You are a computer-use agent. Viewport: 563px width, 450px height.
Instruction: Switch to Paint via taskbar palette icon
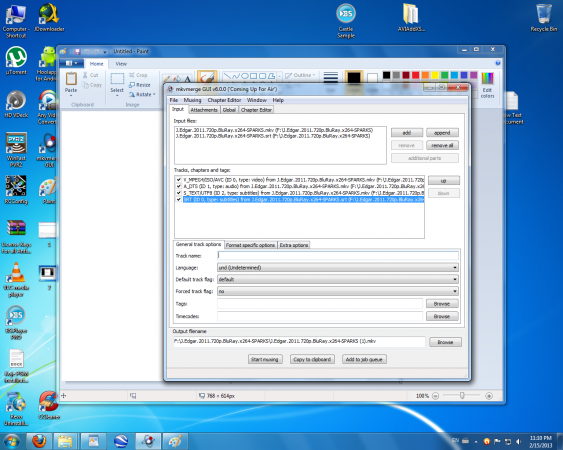(175, 441)
